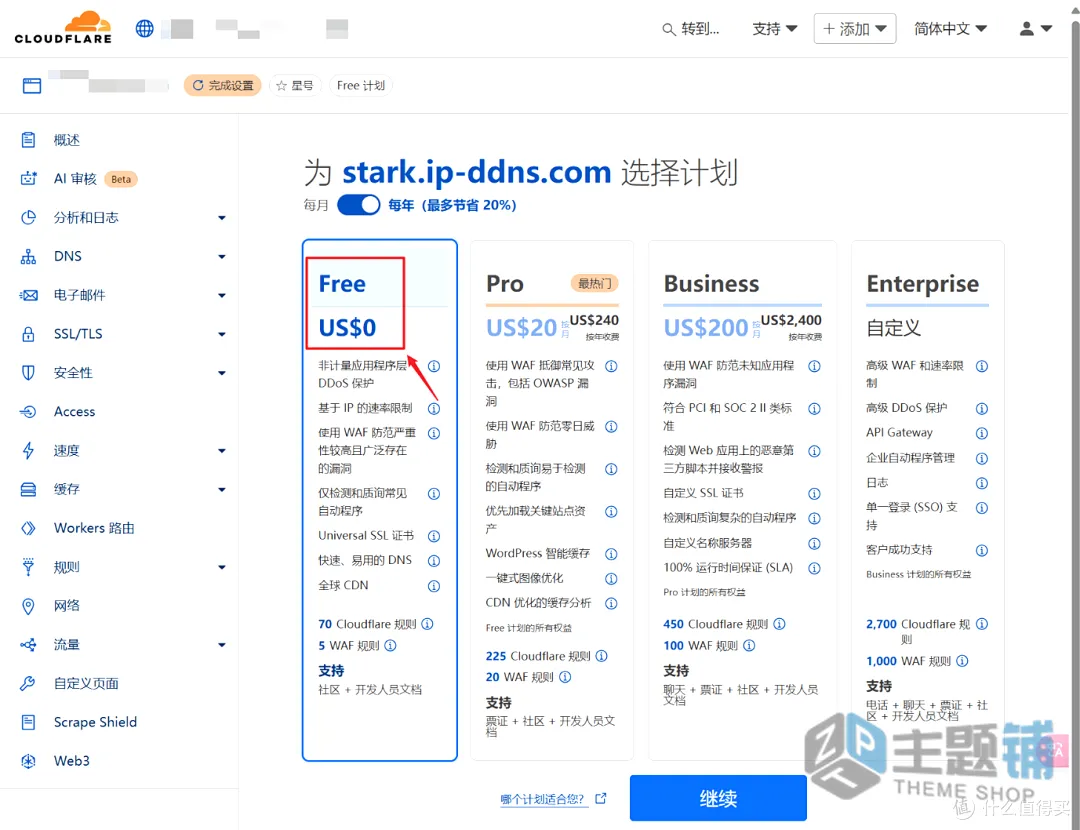
Task: Expand 安全性 submenu arrow
Action: pos(222,373)
